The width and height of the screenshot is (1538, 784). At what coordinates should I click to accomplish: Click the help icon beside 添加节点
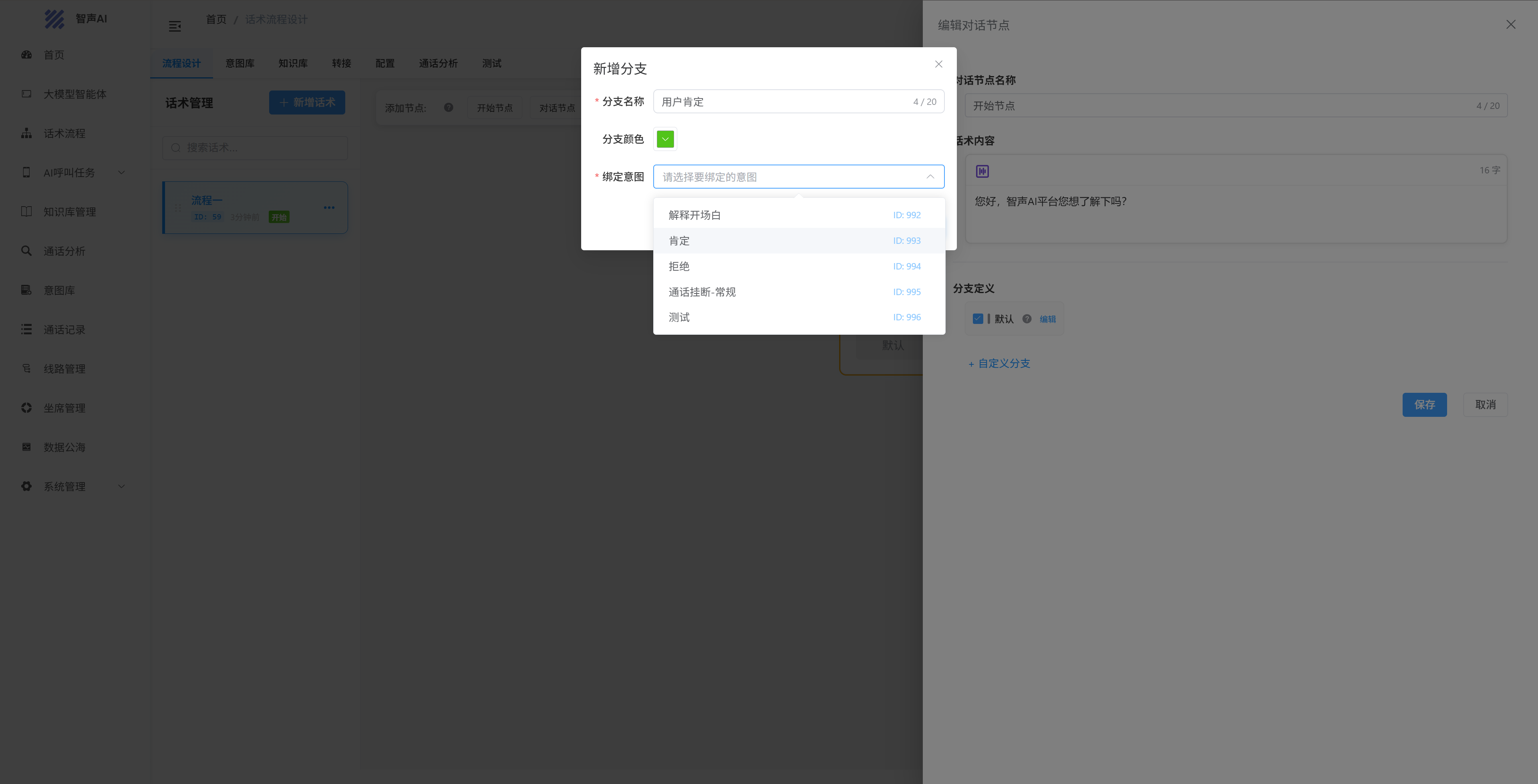[449, 107]
